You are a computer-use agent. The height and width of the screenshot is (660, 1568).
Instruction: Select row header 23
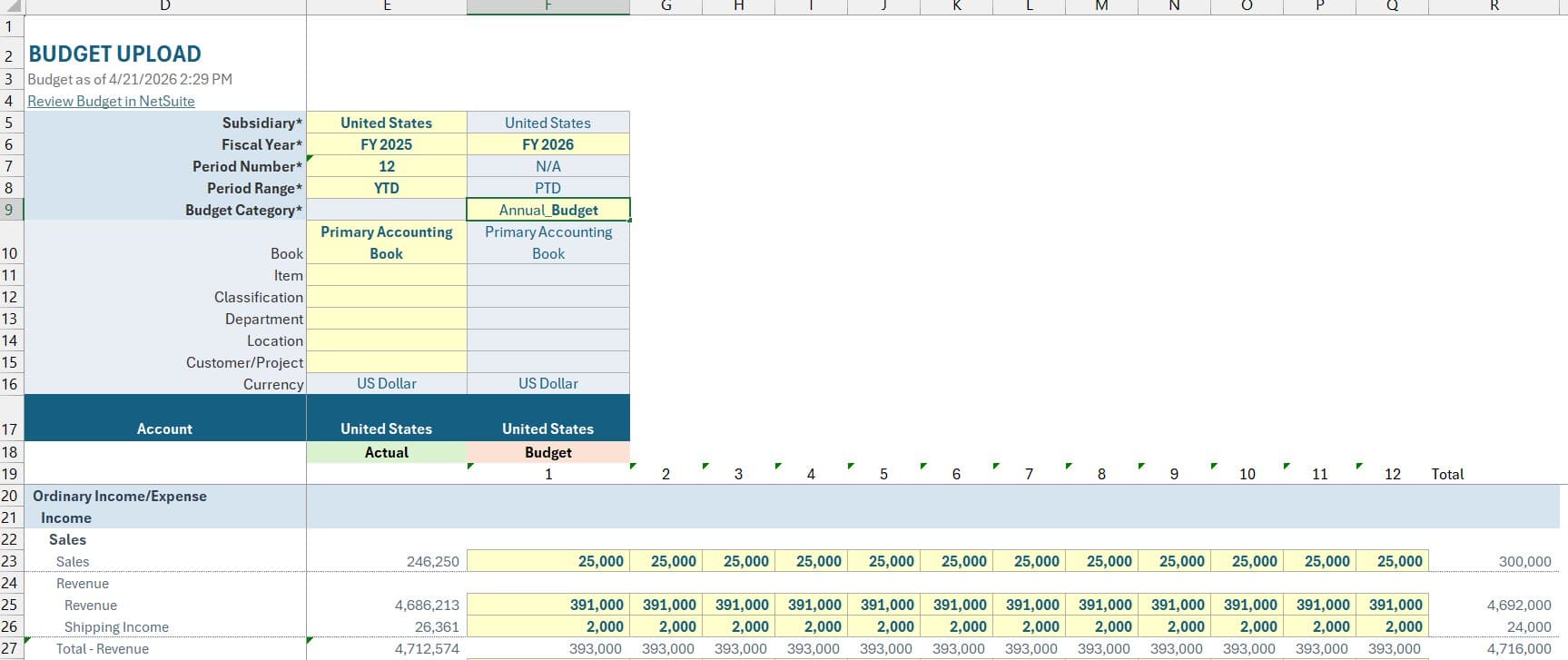pyautogui.click(x=10, y=561)
